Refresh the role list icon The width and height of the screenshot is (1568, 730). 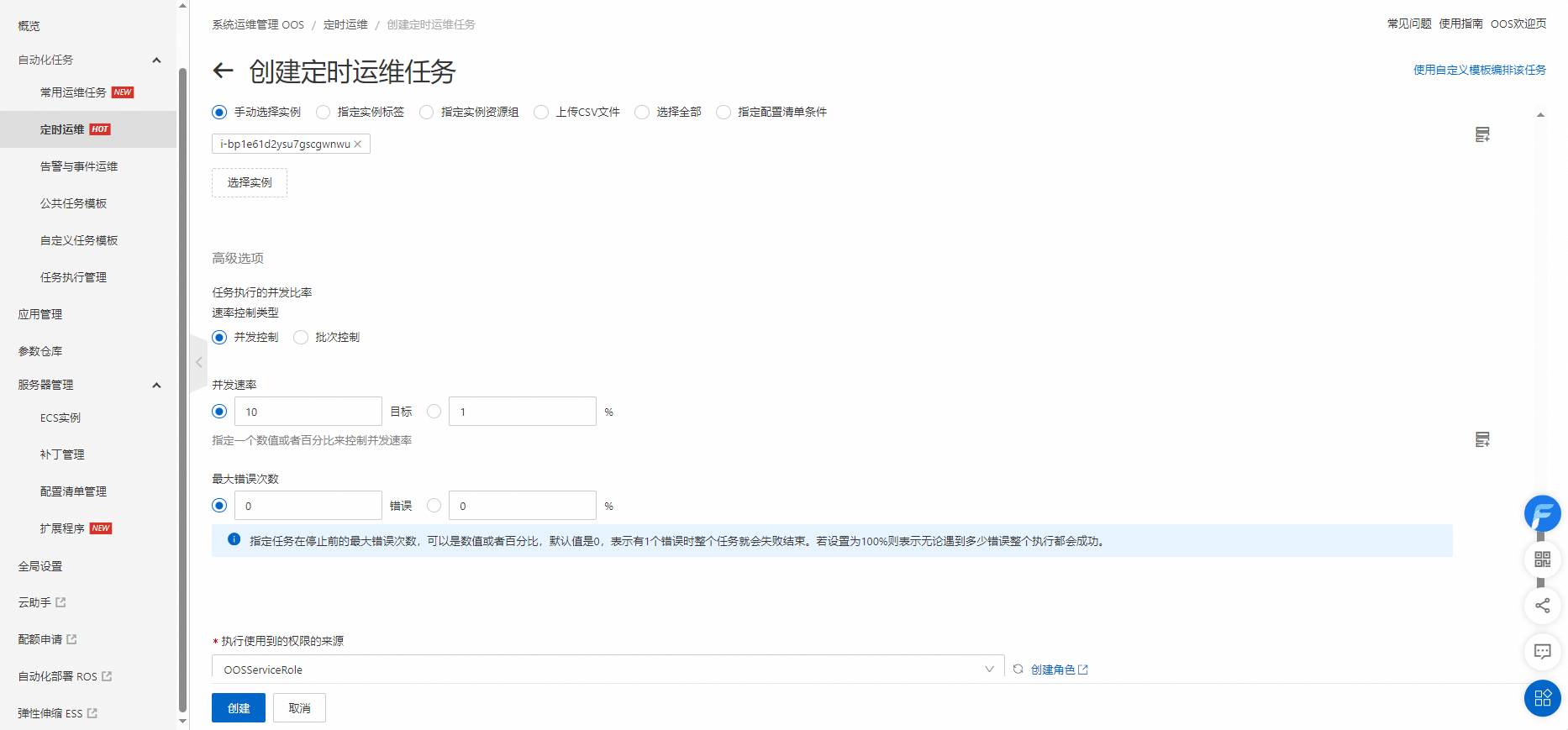coord(1018,670)
